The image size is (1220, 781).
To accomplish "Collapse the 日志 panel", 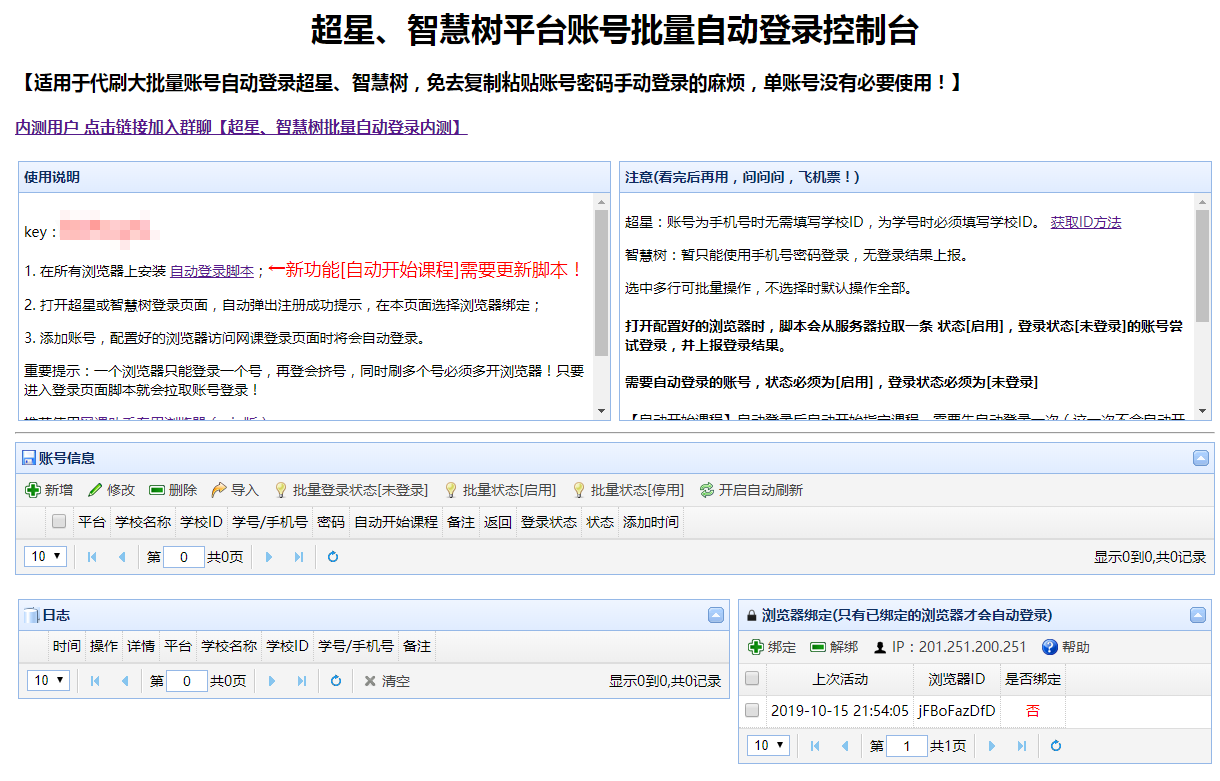I will pos(716,615).
